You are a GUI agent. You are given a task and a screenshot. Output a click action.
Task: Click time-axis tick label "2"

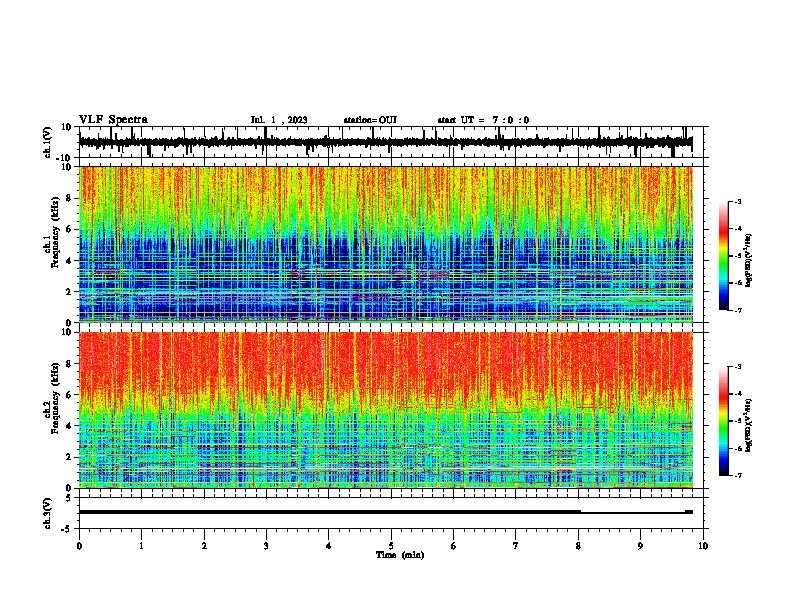coord(204,546)
